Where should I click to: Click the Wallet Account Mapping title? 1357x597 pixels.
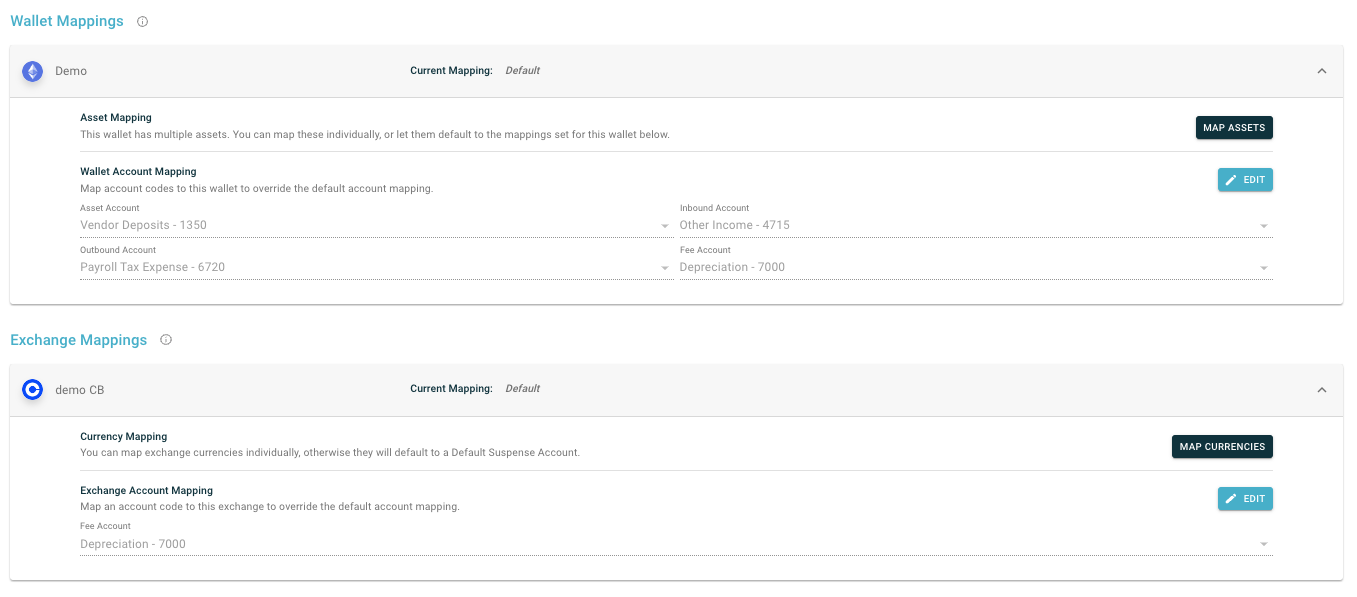pos(138,172)
